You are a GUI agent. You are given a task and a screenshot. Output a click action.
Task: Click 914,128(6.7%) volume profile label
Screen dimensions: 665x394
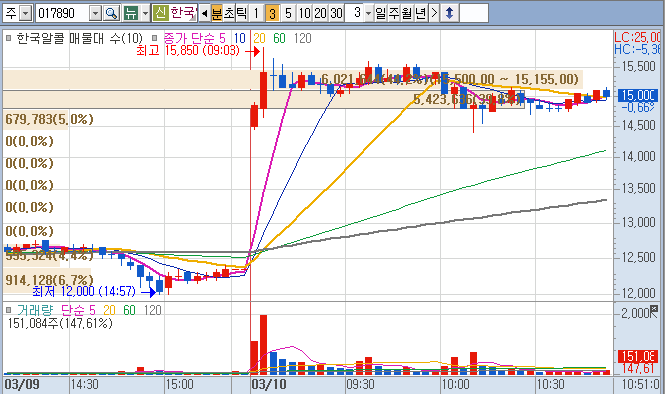(x=49, y=280)
